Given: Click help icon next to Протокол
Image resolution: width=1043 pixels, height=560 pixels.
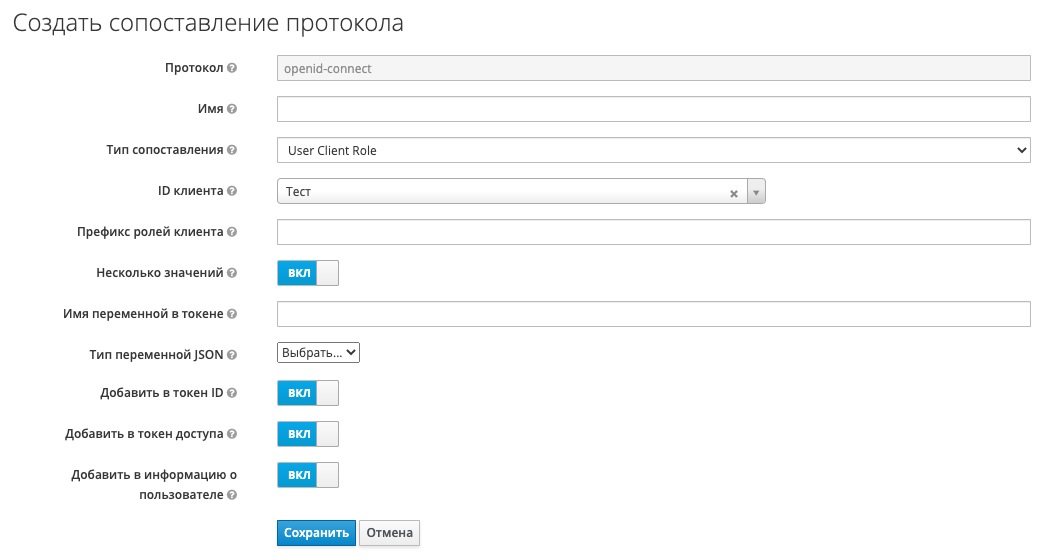Looking at the screenshot, I should (x=232, y=68).
